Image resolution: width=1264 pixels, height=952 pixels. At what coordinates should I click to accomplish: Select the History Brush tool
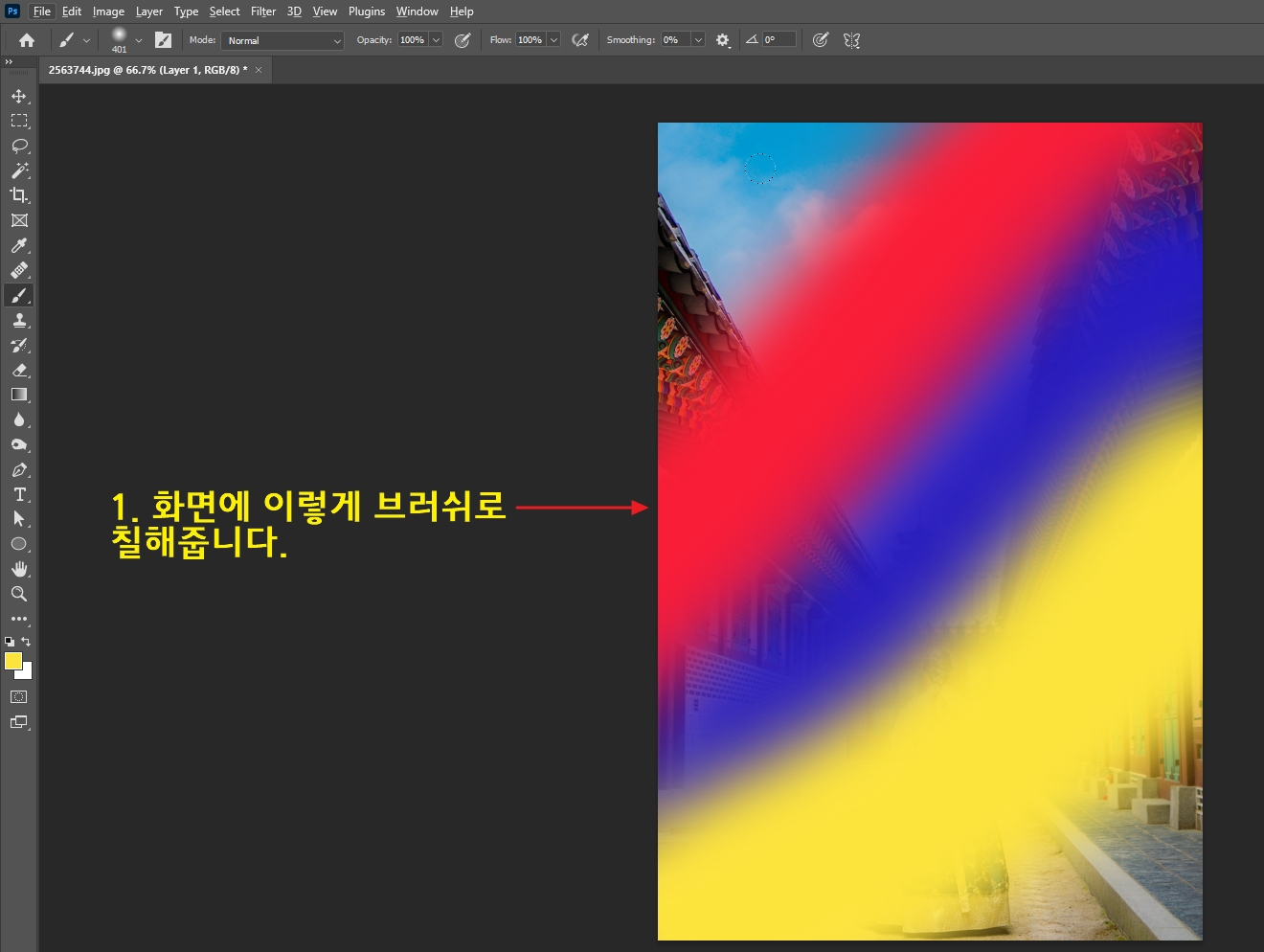pyautogui.click(x=19, y=345)
